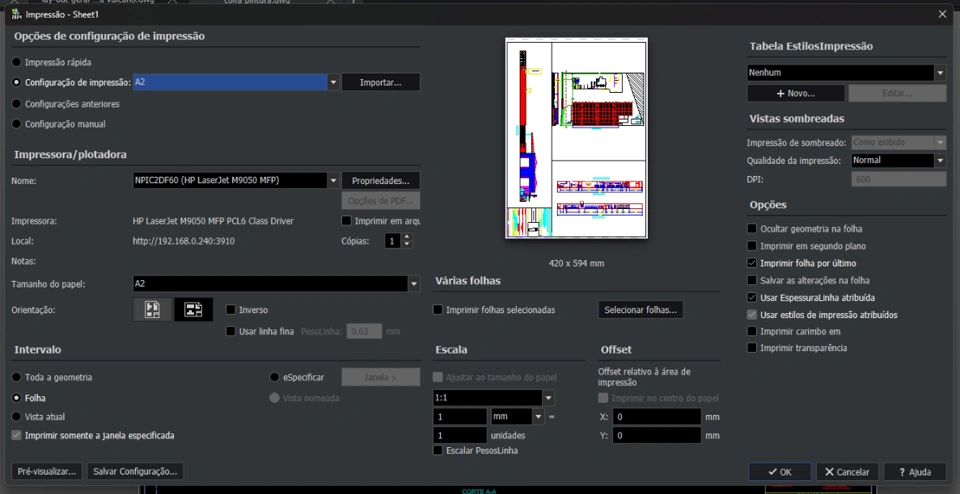
Task: Select portrait orientation icon
Action: pyautogui.click(x=152, y=310)
